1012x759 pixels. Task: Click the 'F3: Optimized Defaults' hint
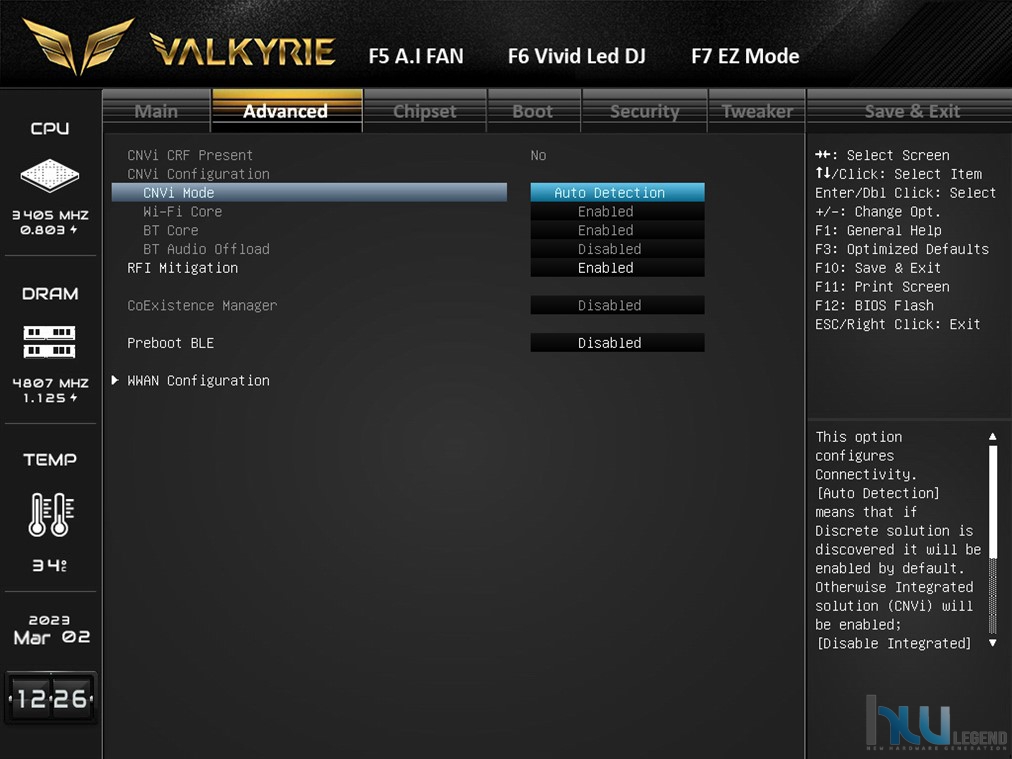[x=902, y=249]
